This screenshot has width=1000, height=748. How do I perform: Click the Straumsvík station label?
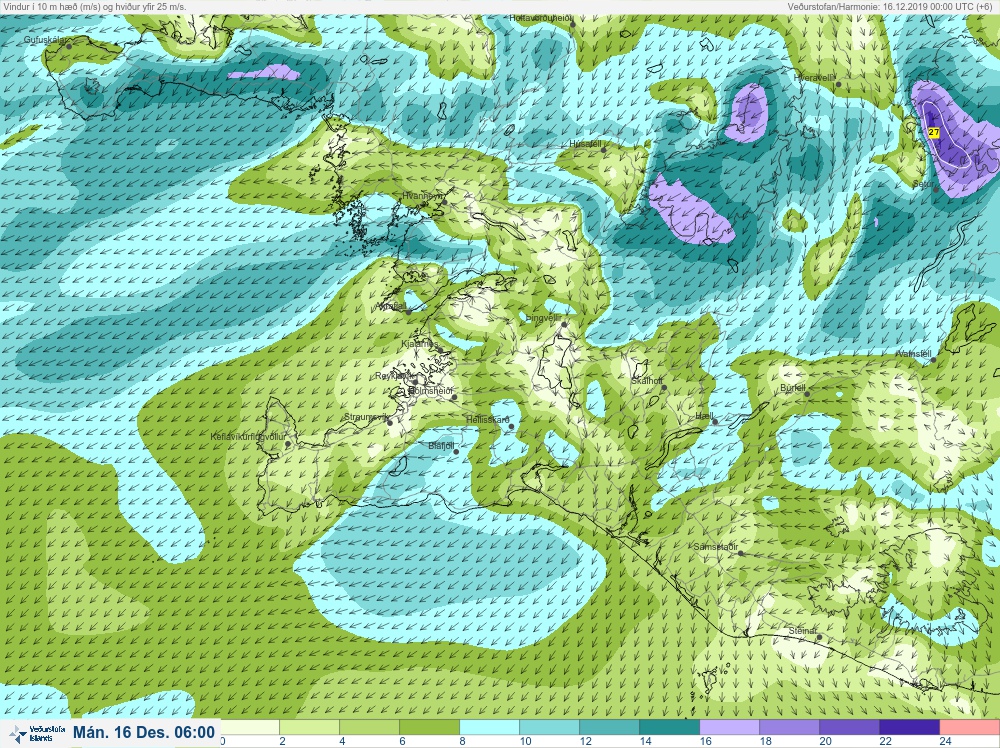coord(367,417)
